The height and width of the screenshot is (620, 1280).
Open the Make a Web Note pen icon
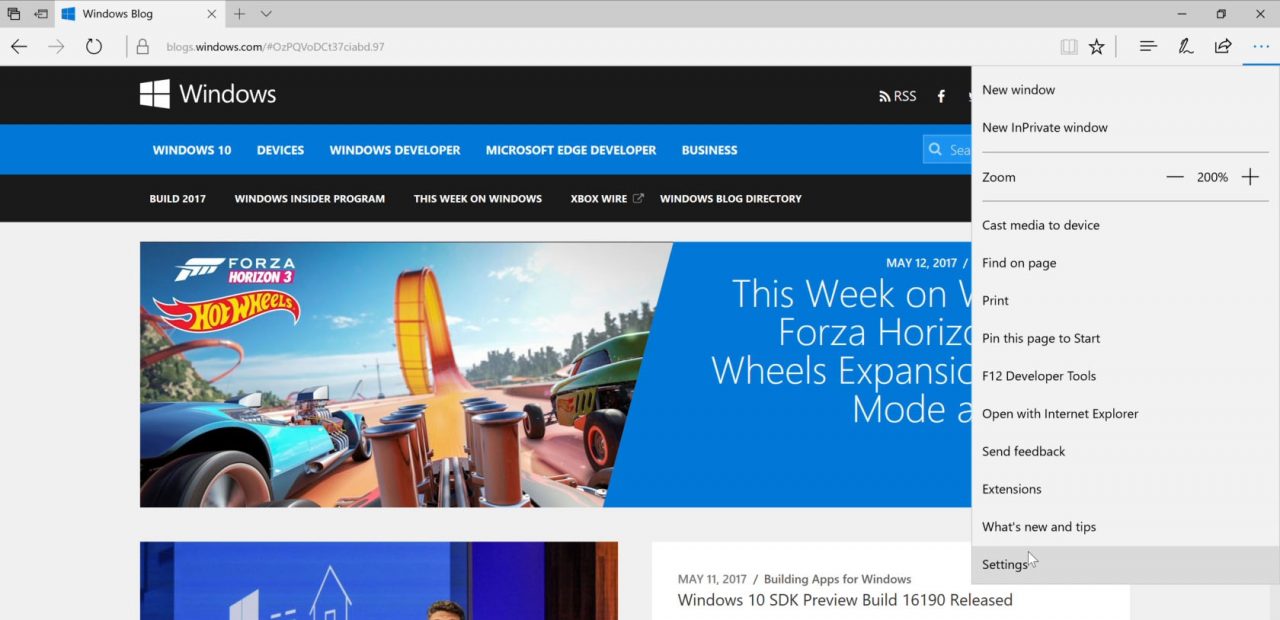[x=1186, y=46]
